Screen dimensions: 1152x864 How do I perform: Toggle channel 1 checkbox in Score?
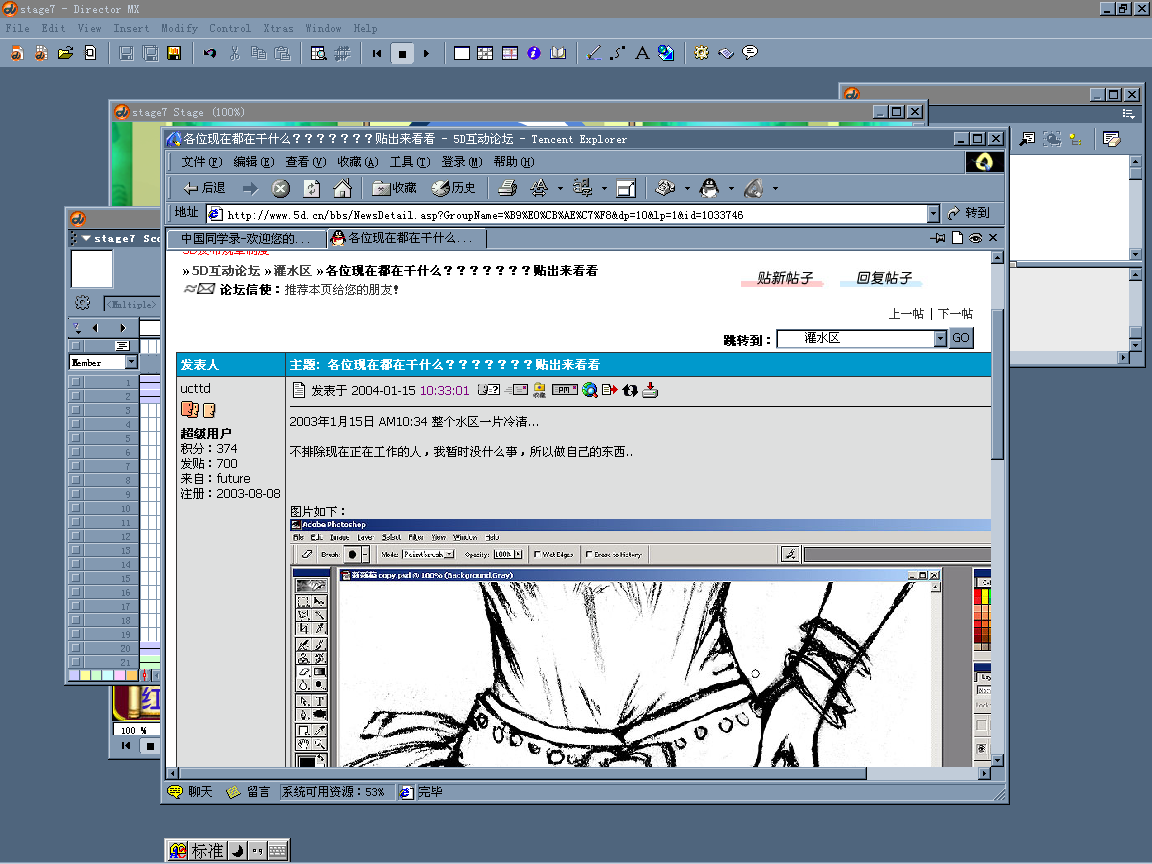75,382
